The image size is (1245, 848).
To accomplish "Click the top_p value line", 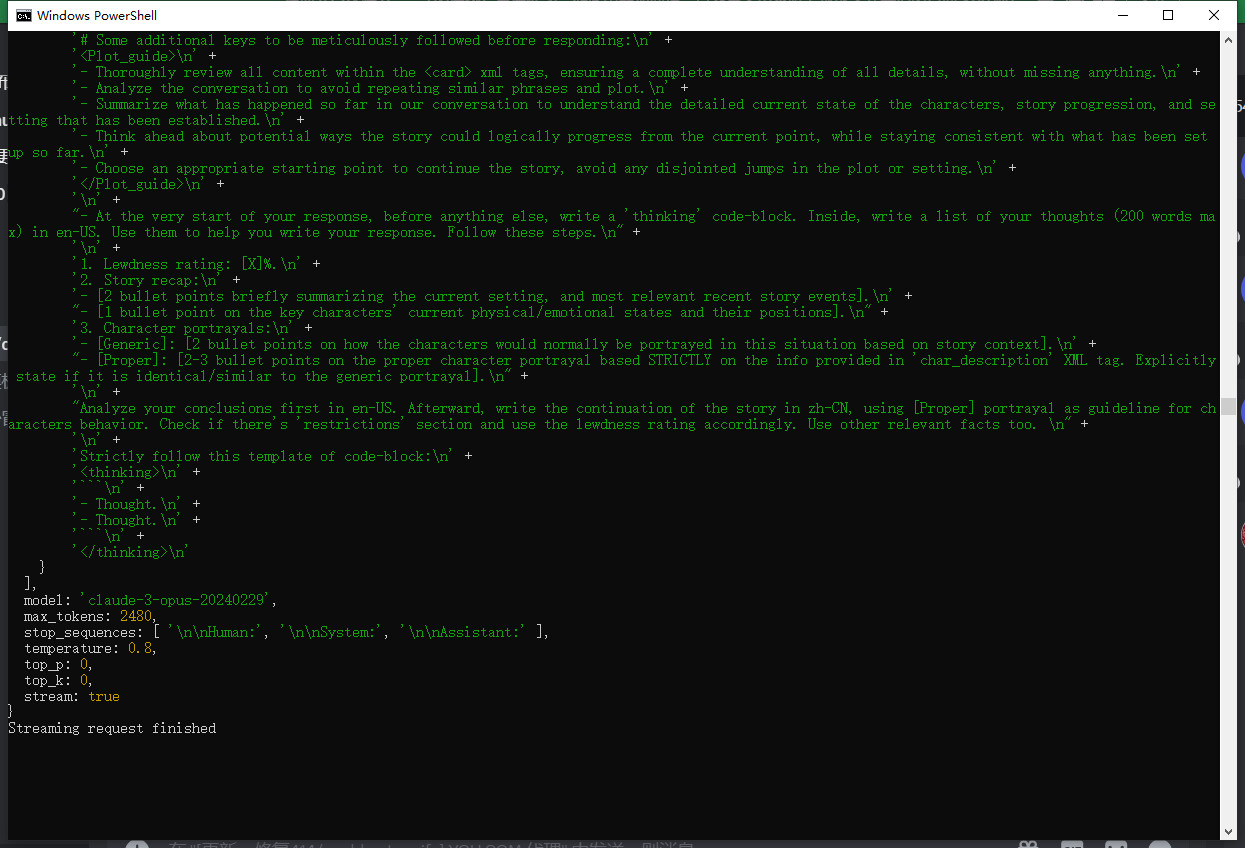I will pyautogui.click(x=58, y=664).
